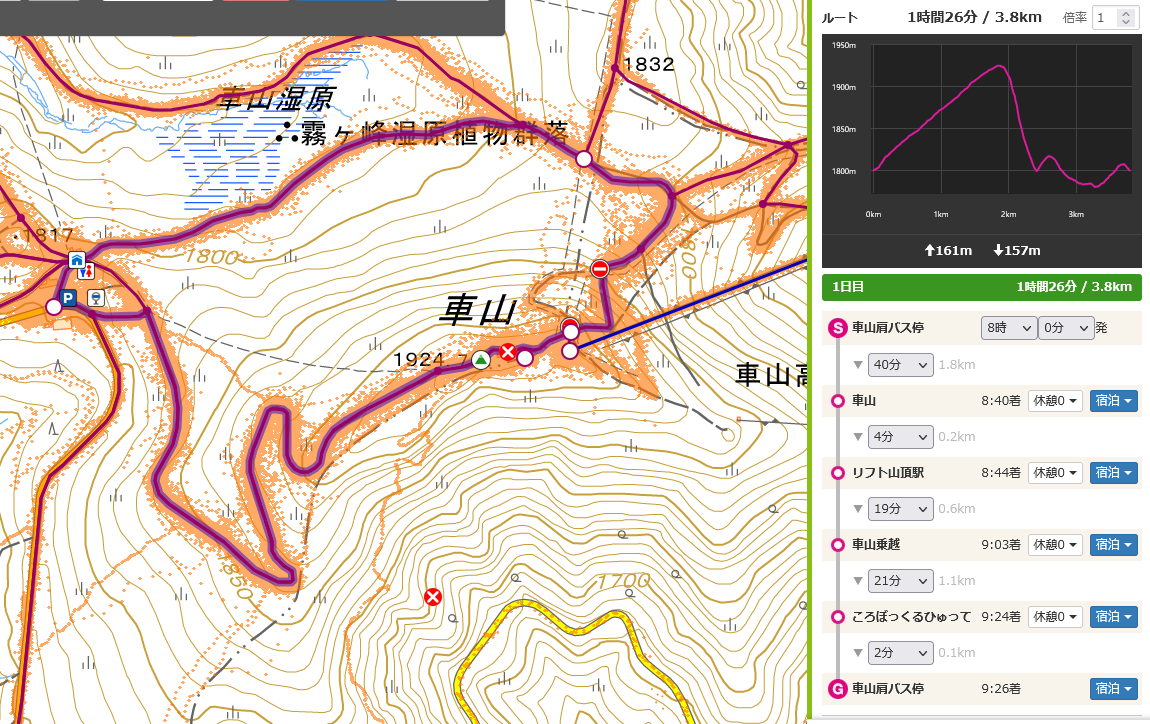Click the green 1日目 day header bar
This screenshot has width=1150, height=724.
tap(980, 287)
